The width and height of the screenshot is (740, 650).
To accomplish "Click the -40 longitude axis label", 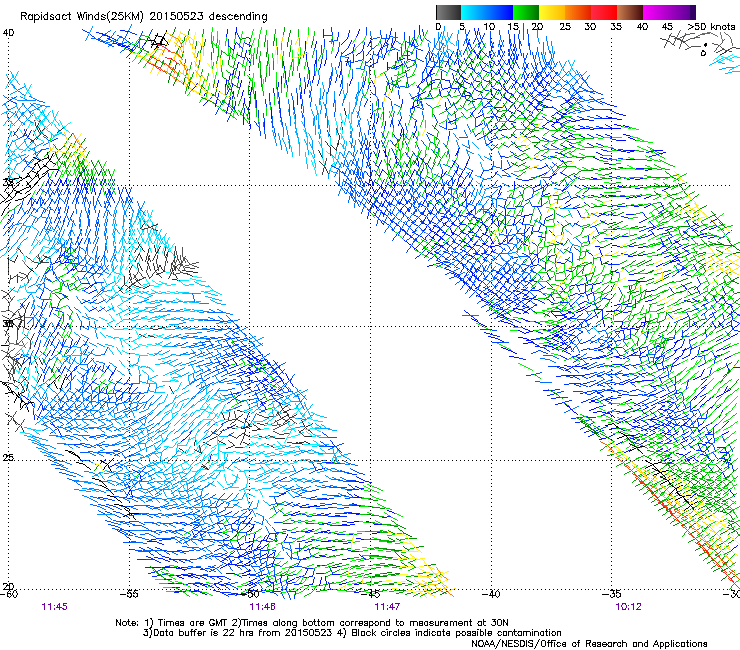I will pos(491,594).
